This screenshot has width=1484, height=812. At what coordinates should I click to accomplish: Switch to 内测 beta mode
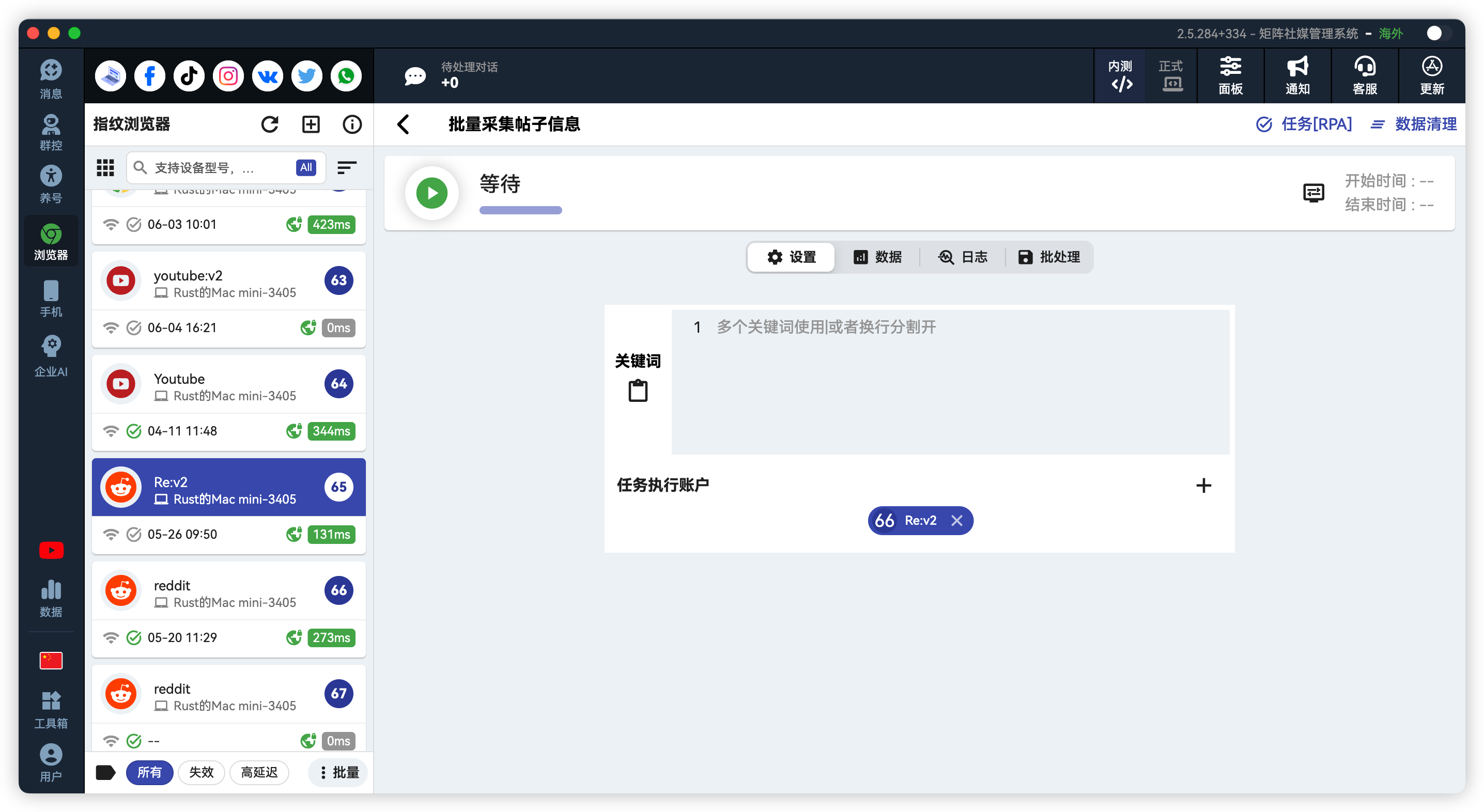(x=1120, y=76)
